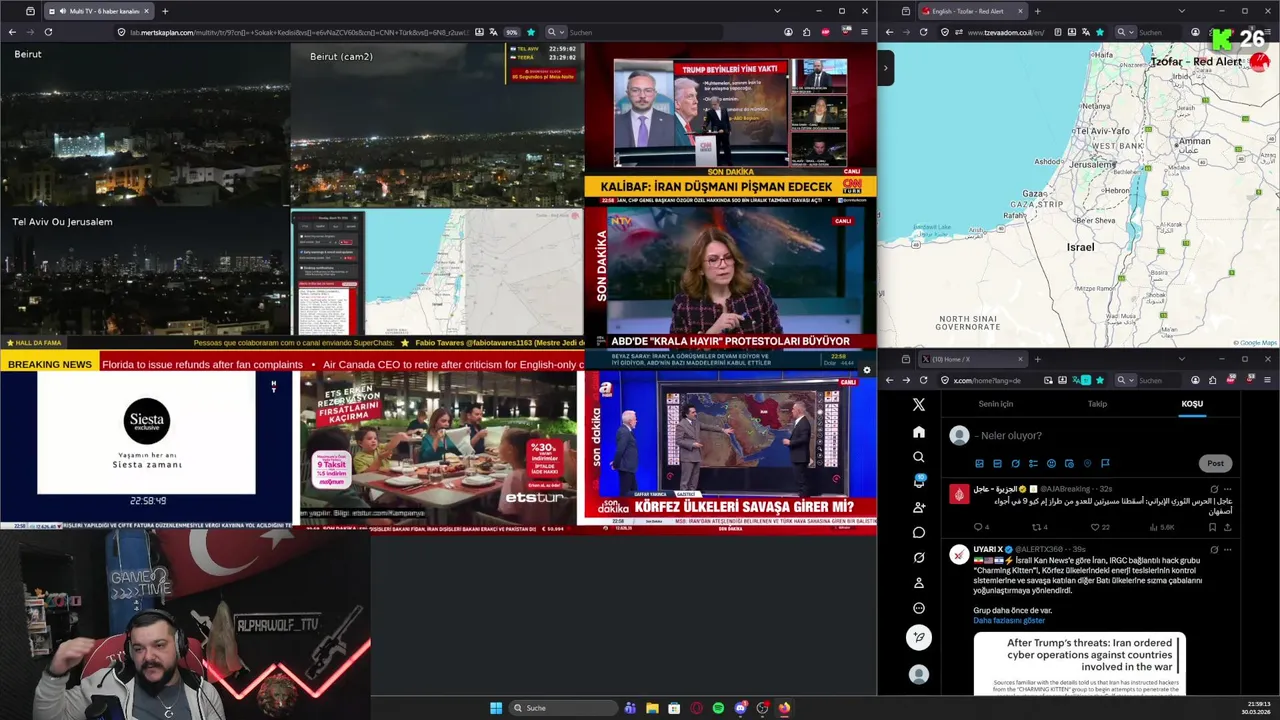
Task: Open emoji picker in X composer
Action: click(1051, 463)
